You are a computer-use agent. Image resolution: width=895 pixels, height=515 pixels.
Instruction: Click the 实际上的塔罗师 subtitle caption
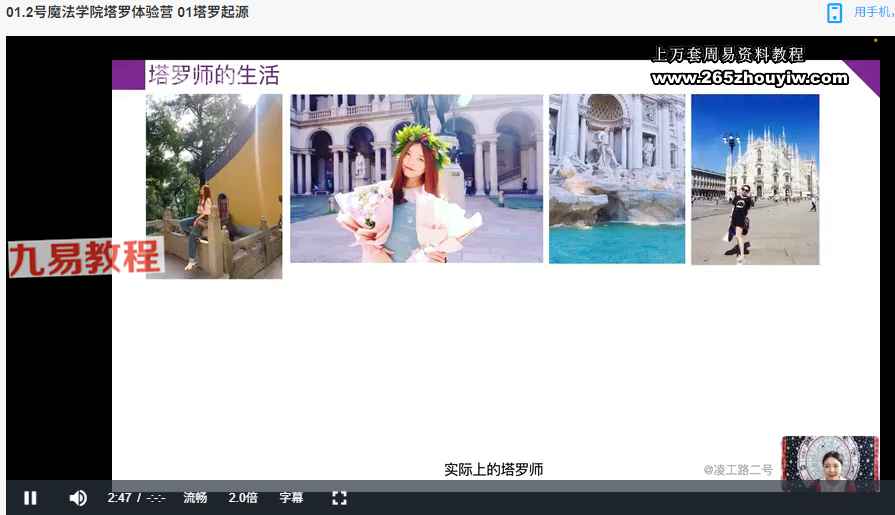pyautogui.click(x=493, y=469)
